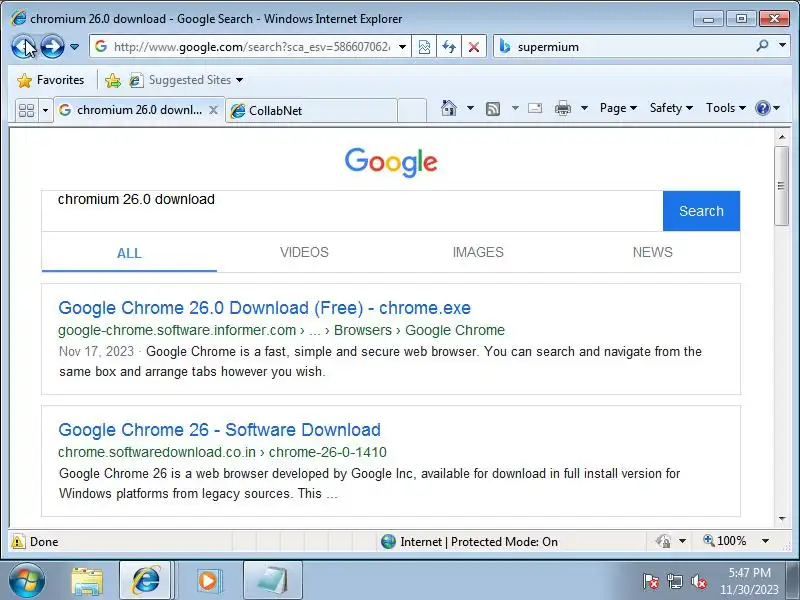800x600 pixels.
Task: Refresh the page with refresh icon
Action: tap(449, 47)
